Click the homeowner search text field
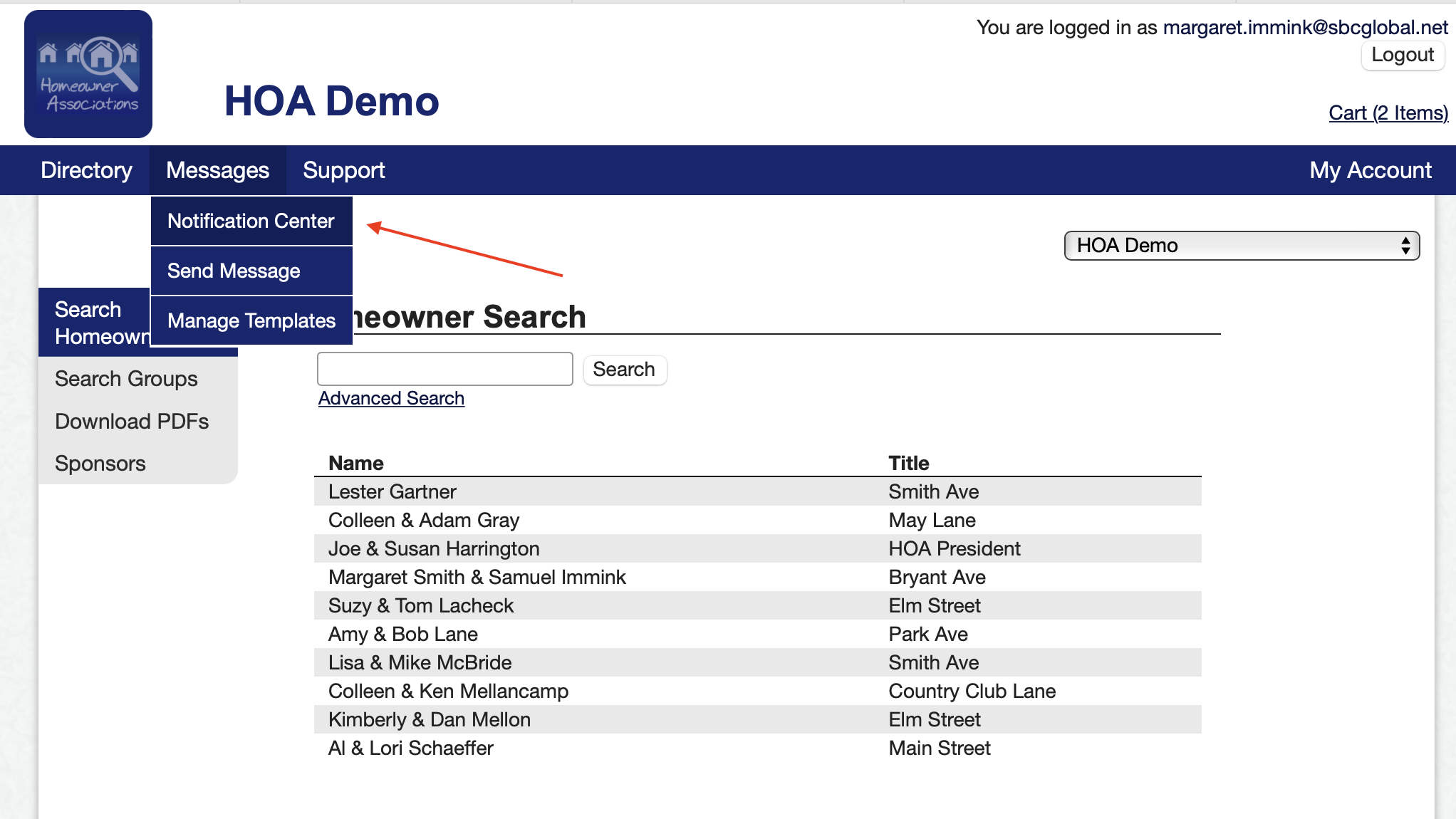 click(x=444, y=369)
